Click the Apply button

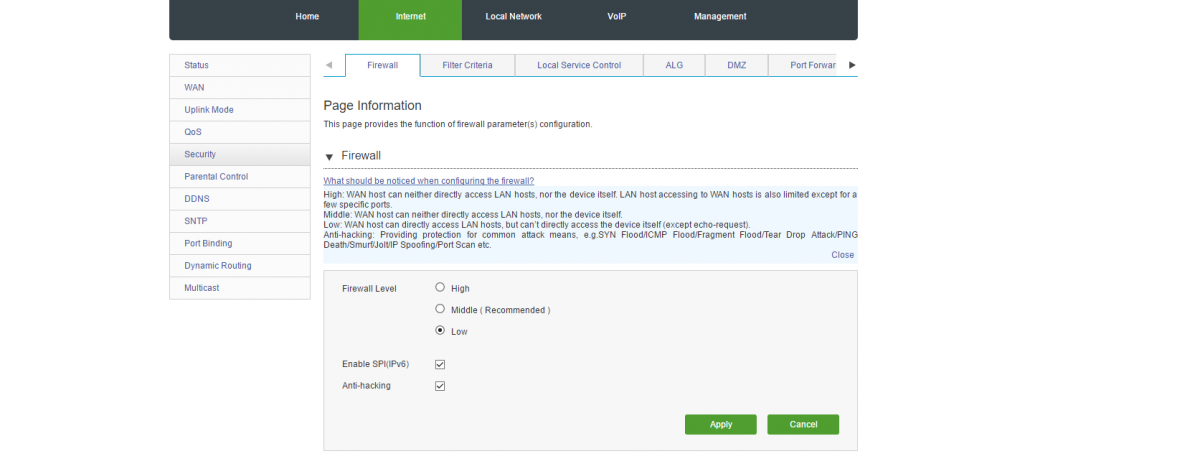721,424
